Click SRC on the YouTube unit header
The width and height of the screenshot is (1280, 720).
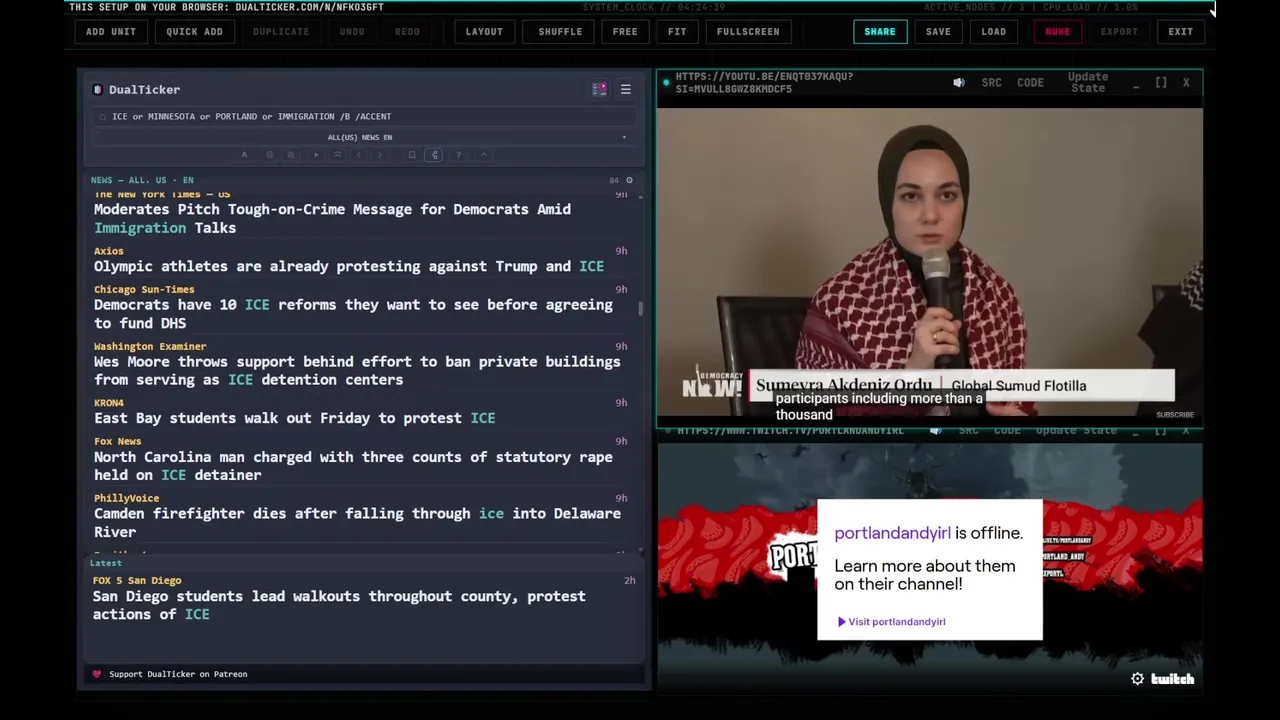(991, 83)
